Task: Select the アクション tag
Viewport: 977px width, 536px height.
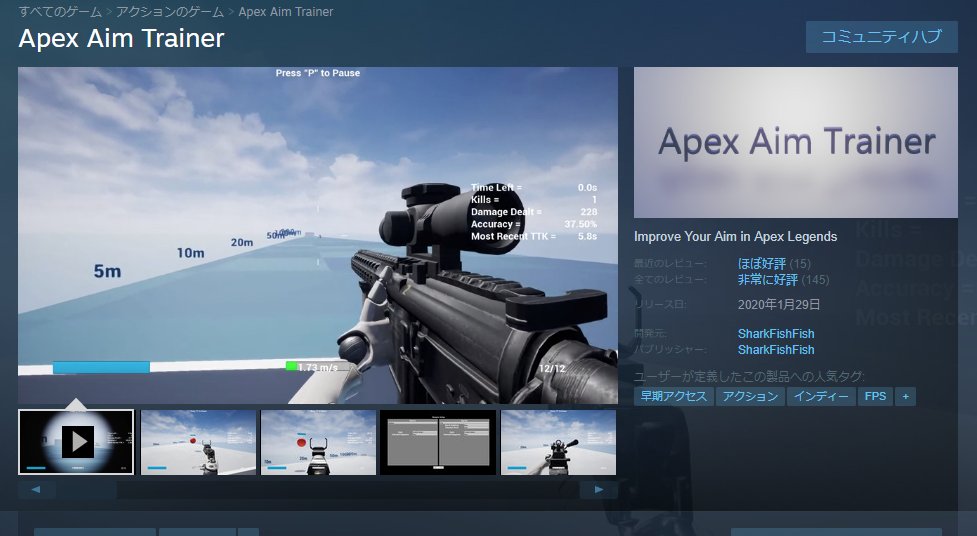Action: tap(750, 396)
